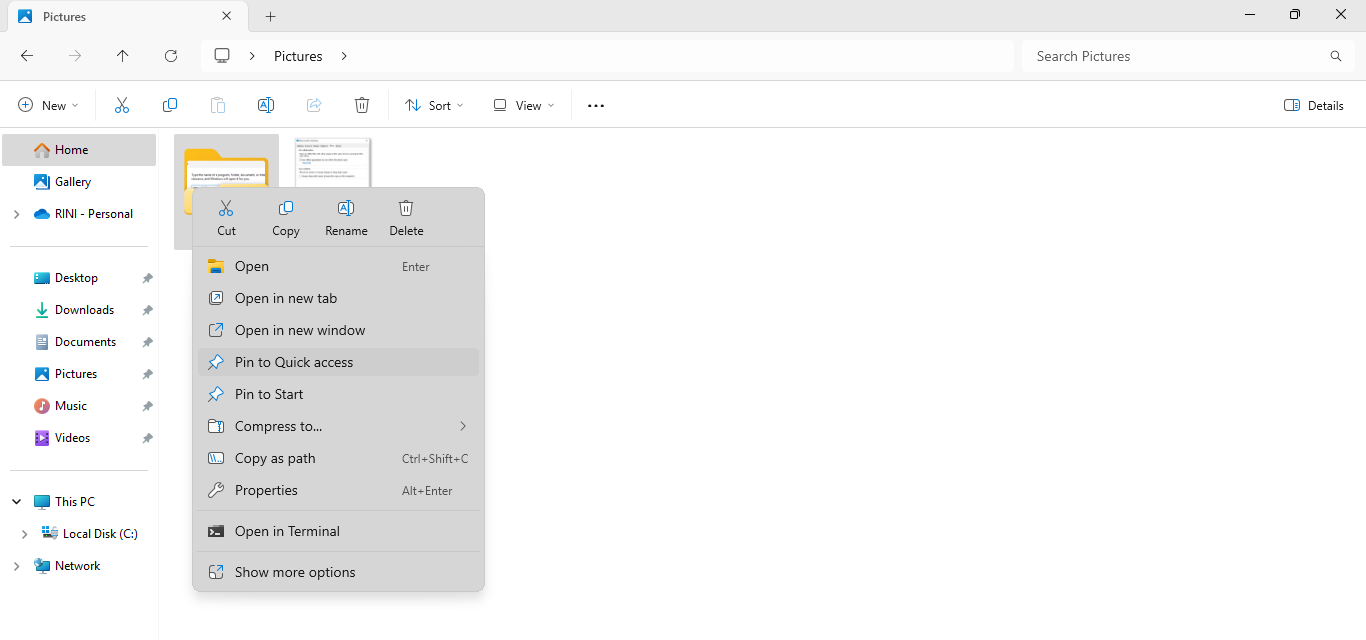Click the Cut icon in context menu
Screen dimensions: 1366x640
click(226, 217)
